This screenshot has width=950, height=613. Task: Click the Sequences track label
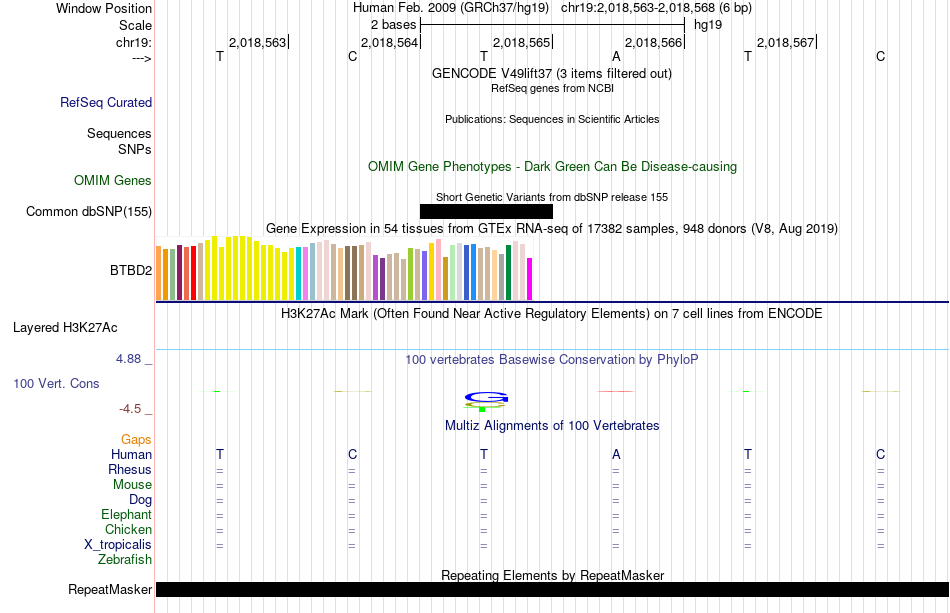119,133
